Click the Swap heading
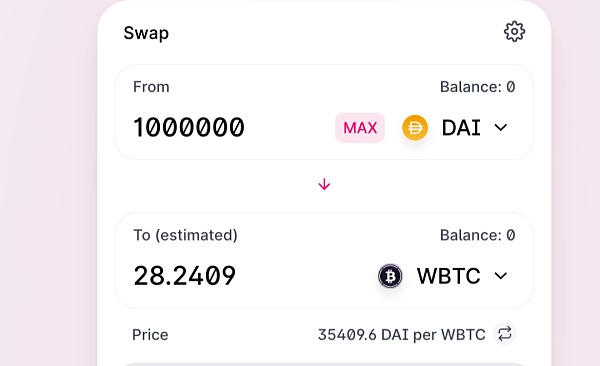The height and width of the screenshot is (366, 600). click(146, 33)
